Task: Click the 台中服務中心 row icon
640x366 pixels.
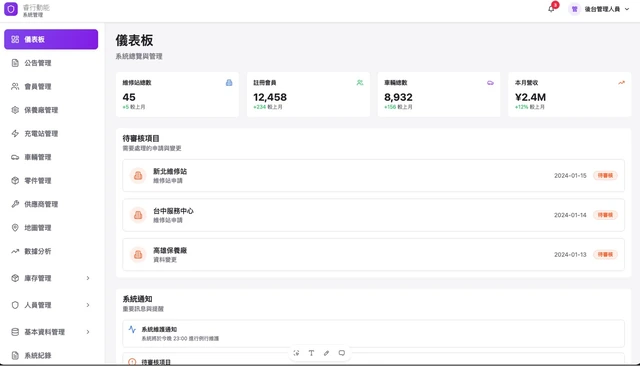Action: click(138, 215)
